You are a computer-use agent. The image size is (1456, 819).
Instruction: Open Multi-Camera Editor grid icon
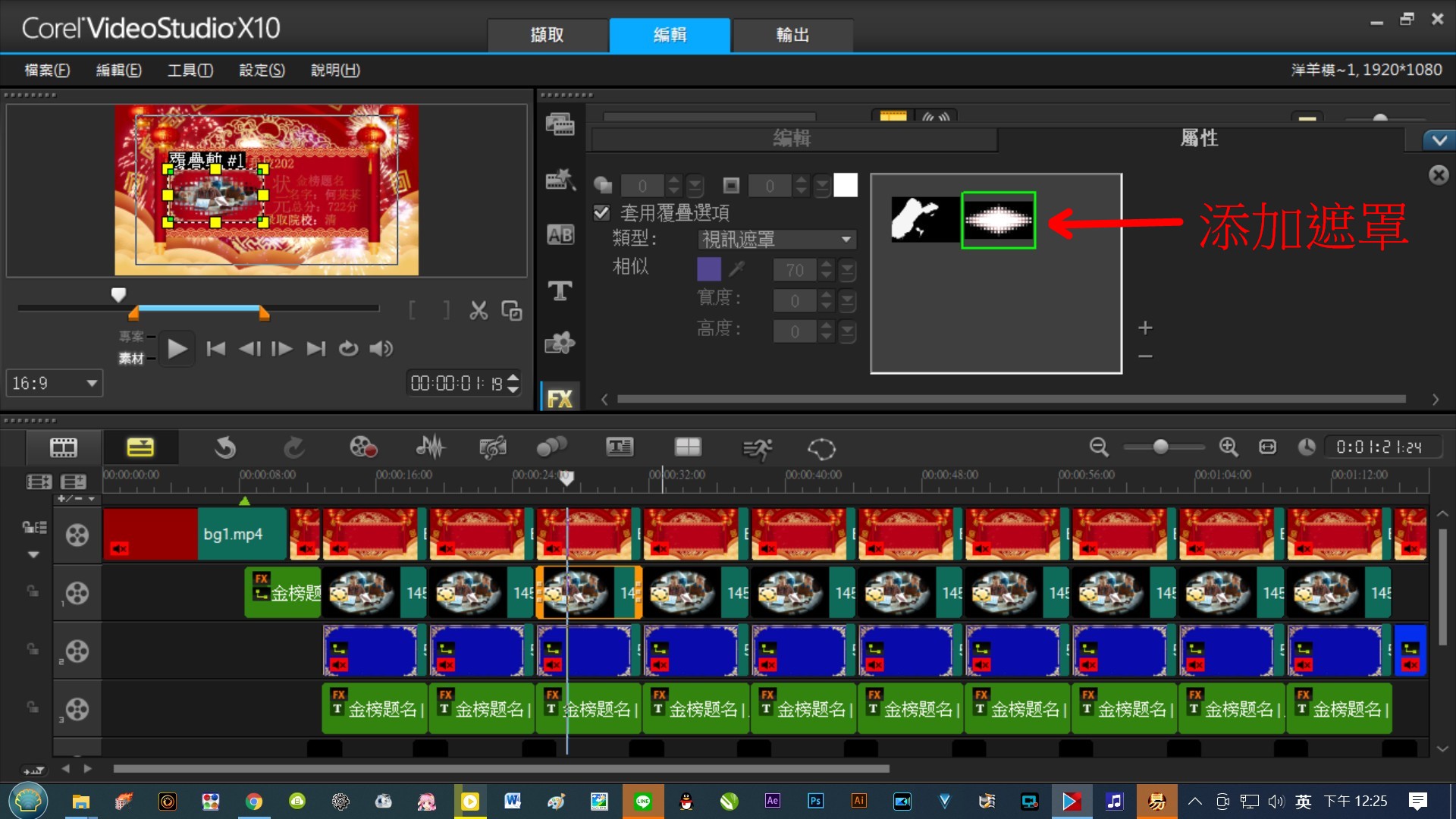pos(688,447)
